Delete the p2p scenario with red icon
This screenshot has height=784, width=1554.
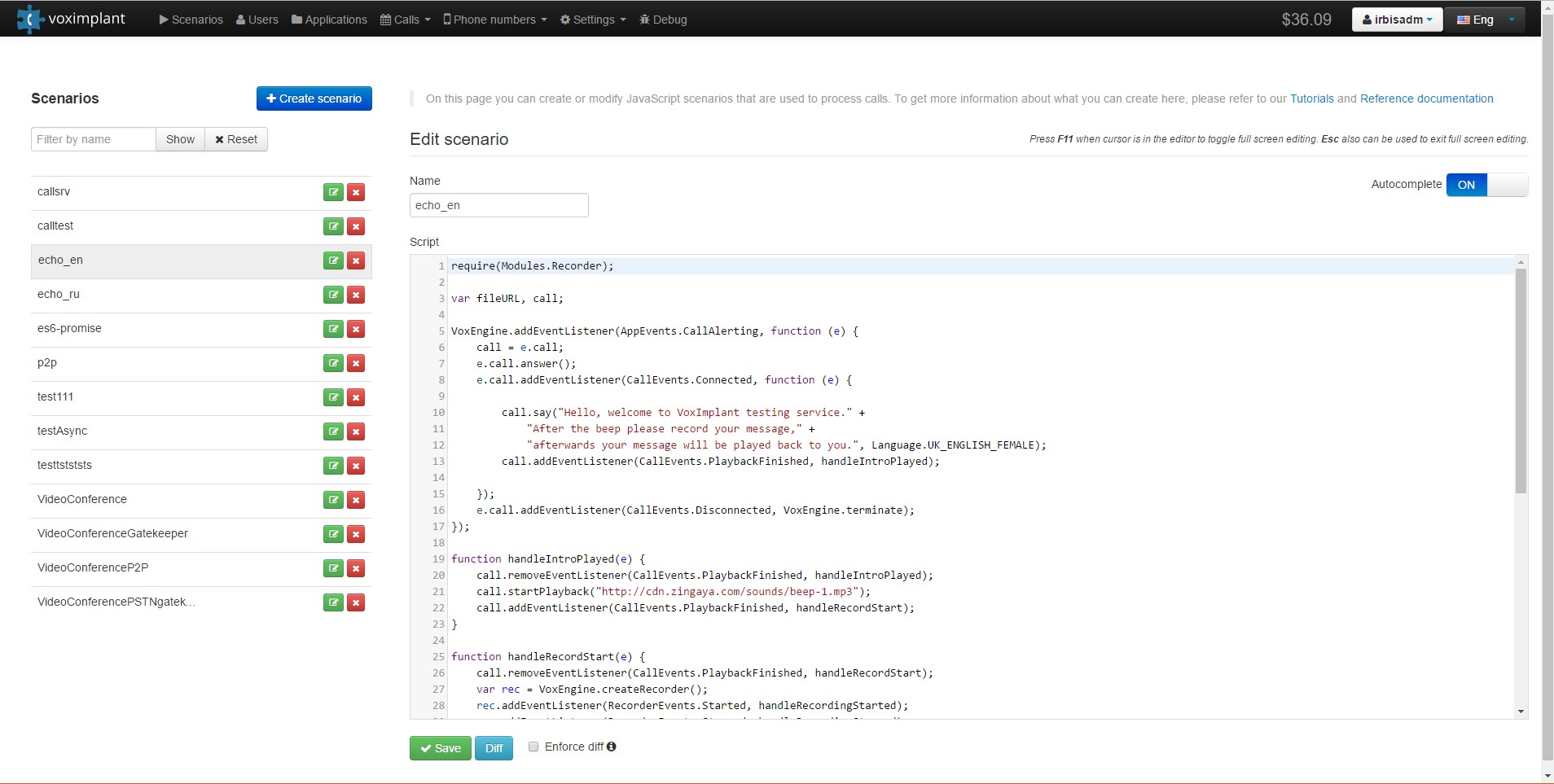(356, 363)
